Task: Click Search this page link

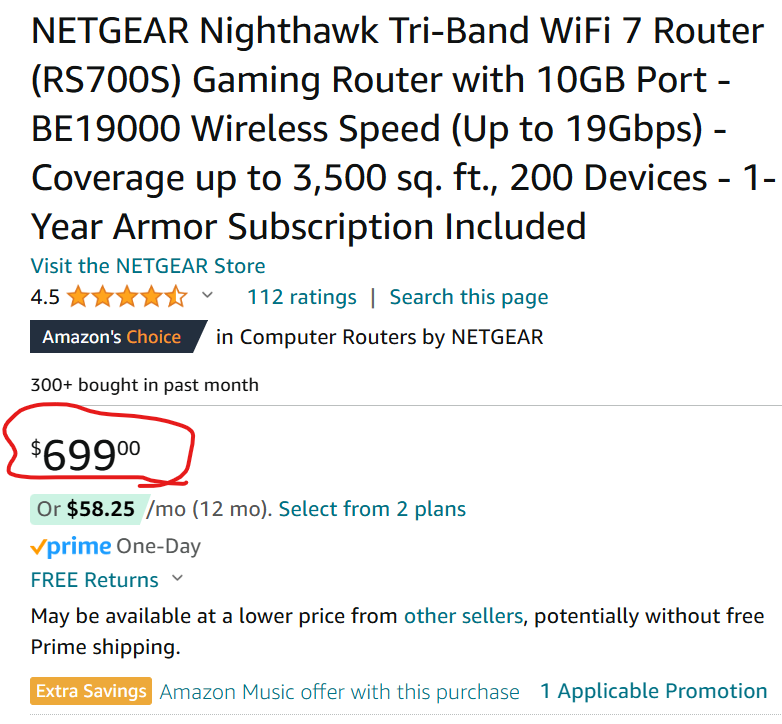Action: (x=469, y=297)
